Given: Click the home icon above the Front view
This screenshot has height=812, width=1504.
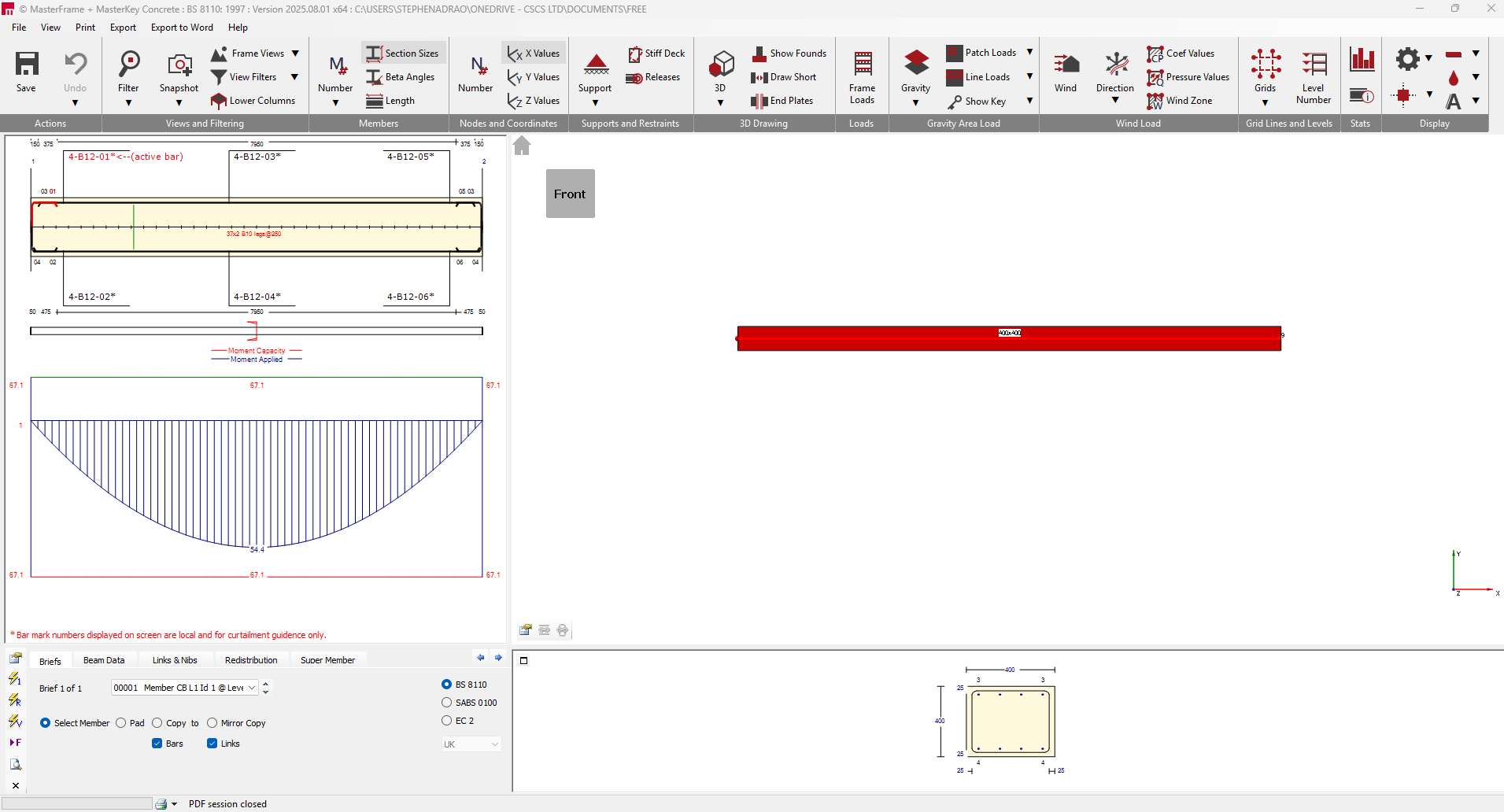Looking at the screenshot, I should 522,146.
